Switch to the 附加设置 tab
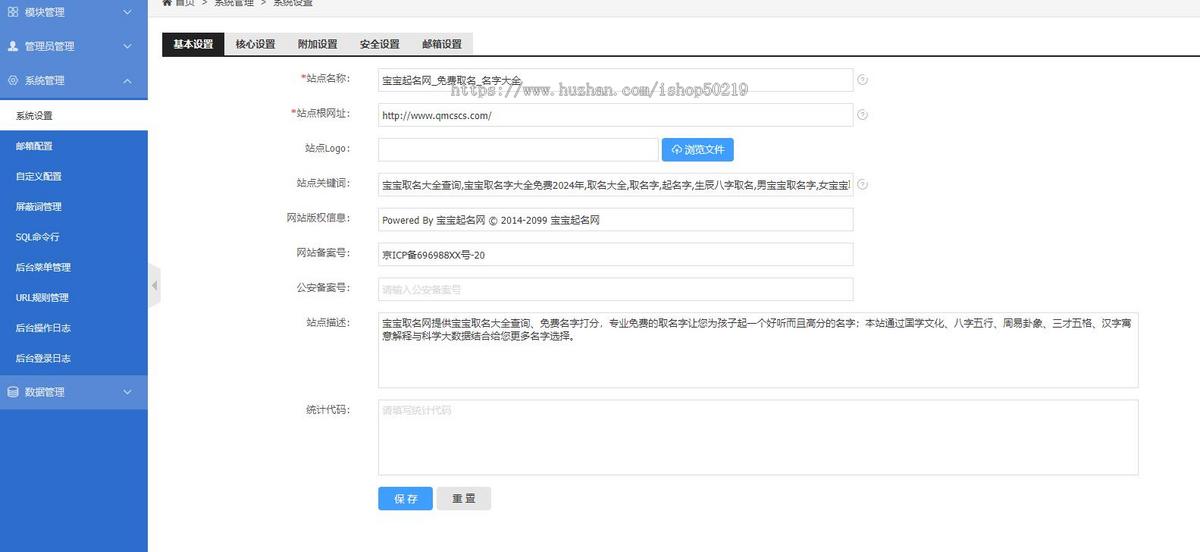Screen dimensions: 1200x552 coord(317,44)
